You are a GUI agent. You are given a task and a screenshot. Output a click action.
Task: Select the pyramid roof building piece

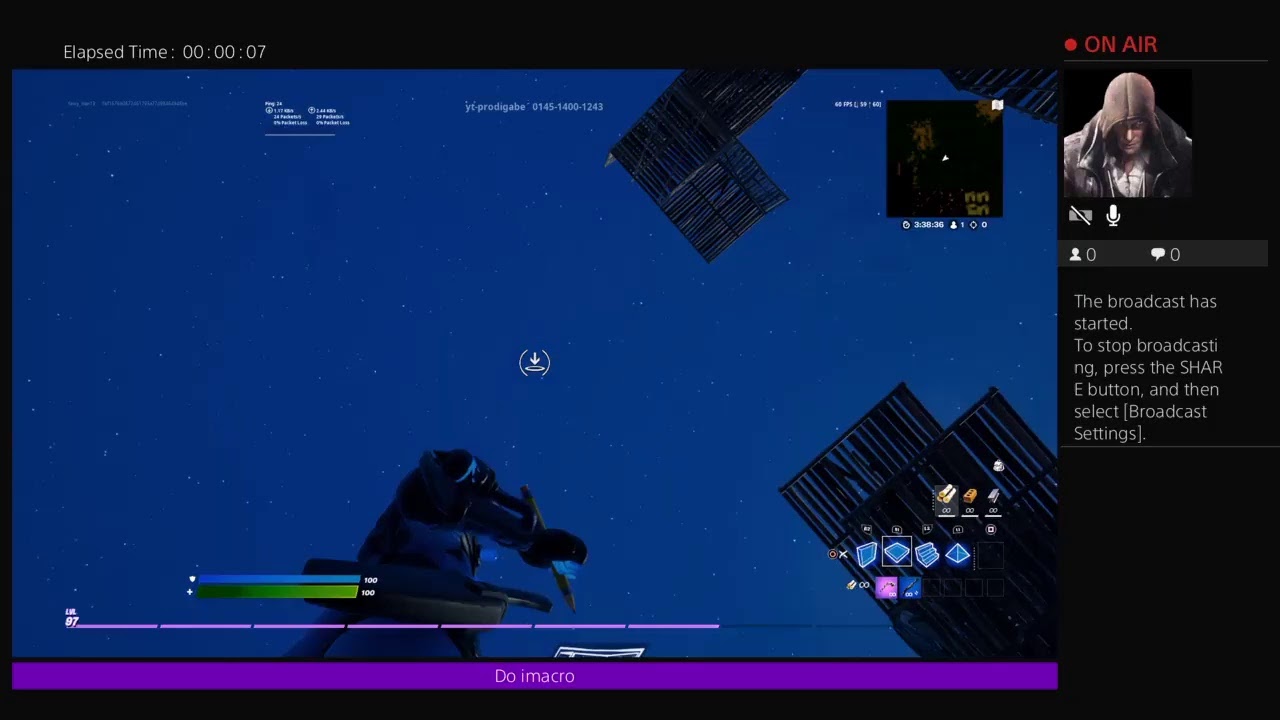pos(958,554)
